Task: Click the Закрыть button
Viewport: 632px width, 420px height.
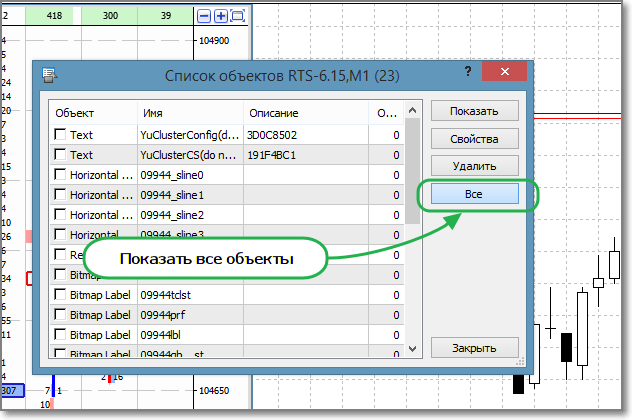Action: tap(474, 348)
